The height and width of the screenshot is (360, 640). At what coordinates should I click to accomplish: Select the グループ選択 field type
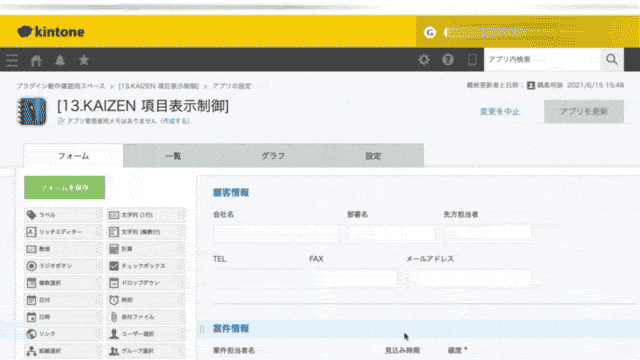(x=146, y=351)
